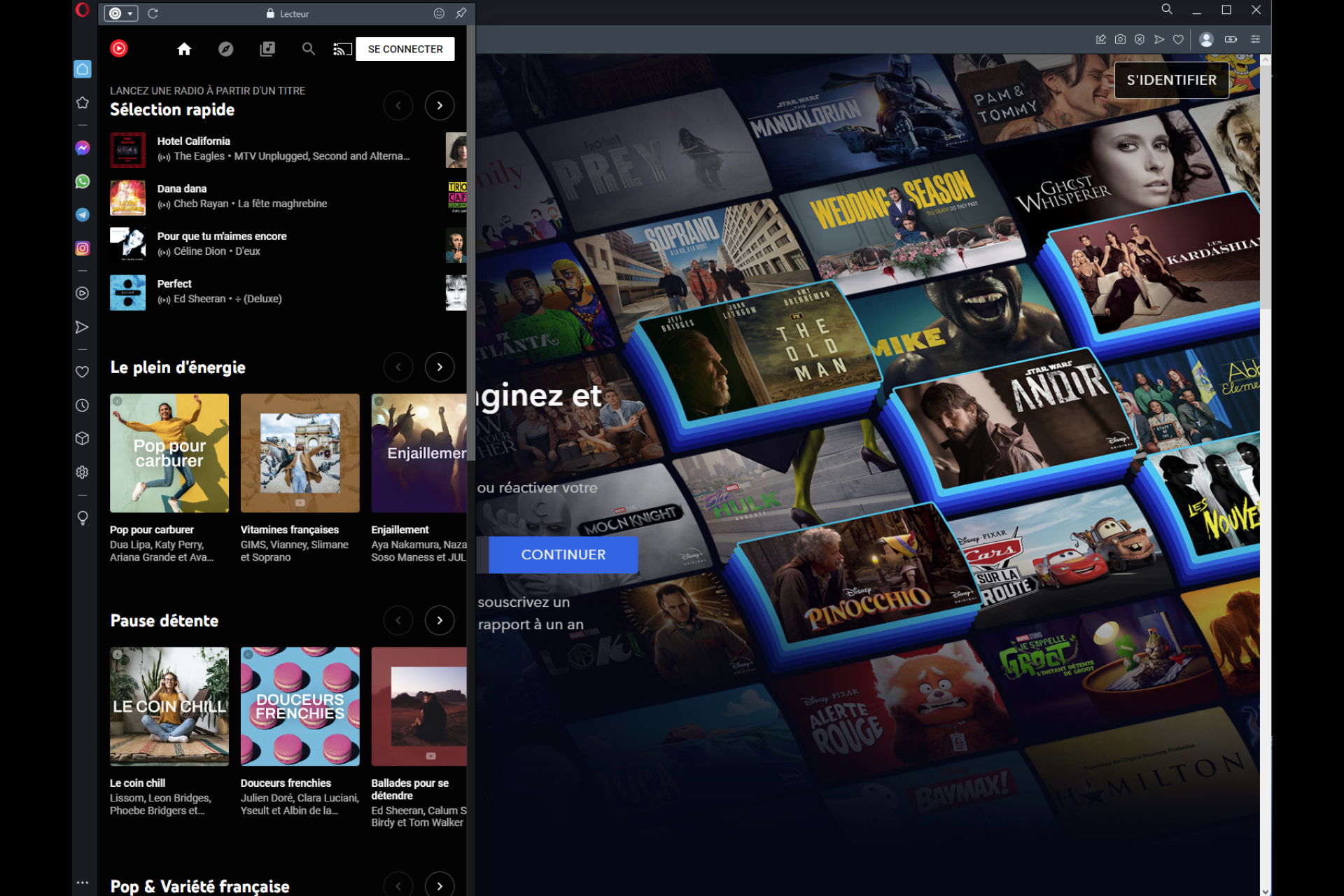The width and height of the screenshot is (1344, 896).
Task: Click the CONTINUER button on Disney+
Action: tap(563, 554)
